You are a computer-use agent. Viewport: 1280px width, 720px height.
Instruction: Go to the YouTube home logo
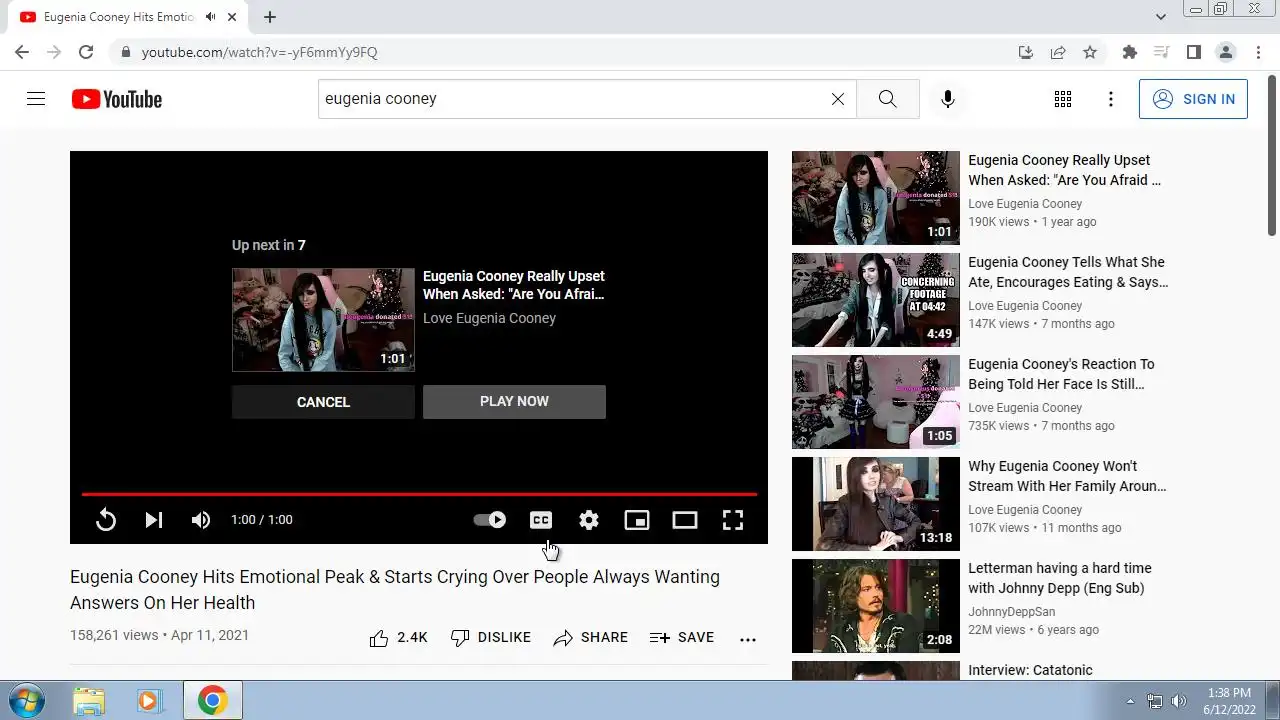116,99
